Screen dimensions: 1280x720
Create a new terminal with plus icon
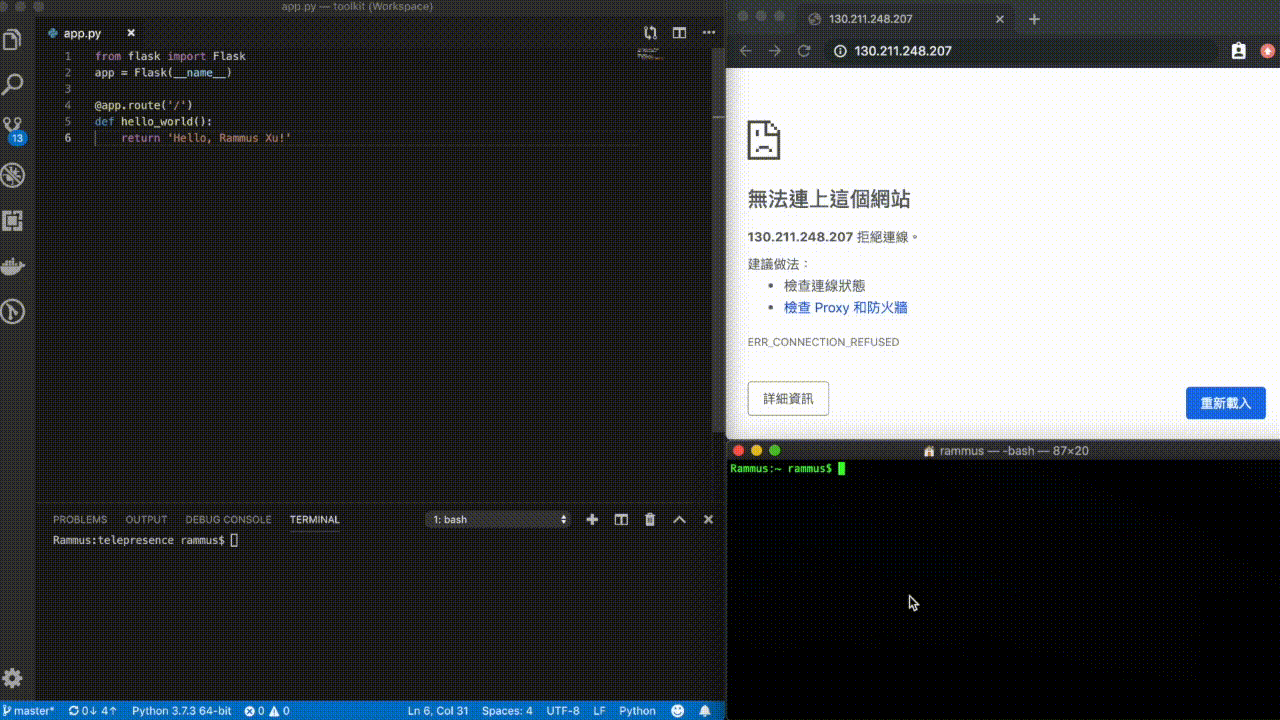[592, 519]
